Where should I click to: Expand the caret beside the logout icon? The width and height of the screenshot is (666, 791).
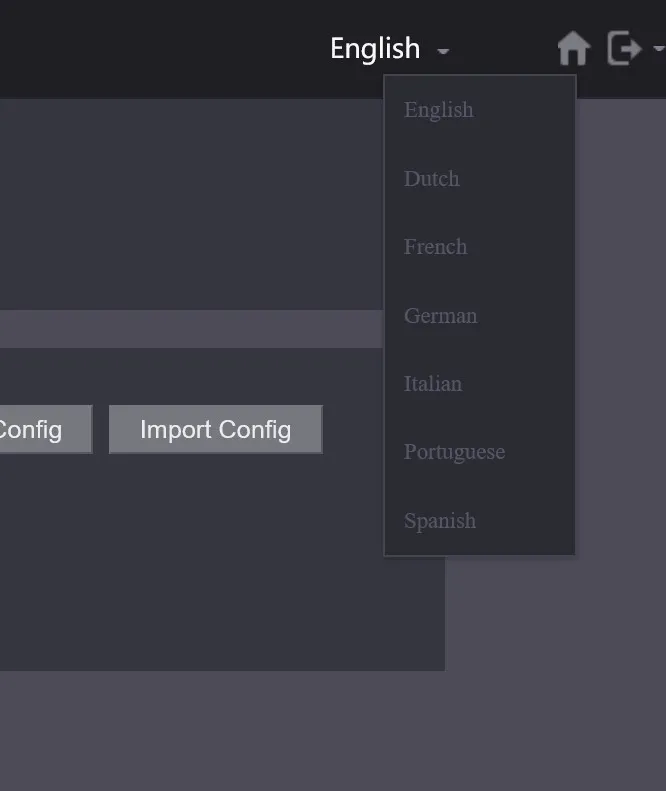(x=659, y=48)
